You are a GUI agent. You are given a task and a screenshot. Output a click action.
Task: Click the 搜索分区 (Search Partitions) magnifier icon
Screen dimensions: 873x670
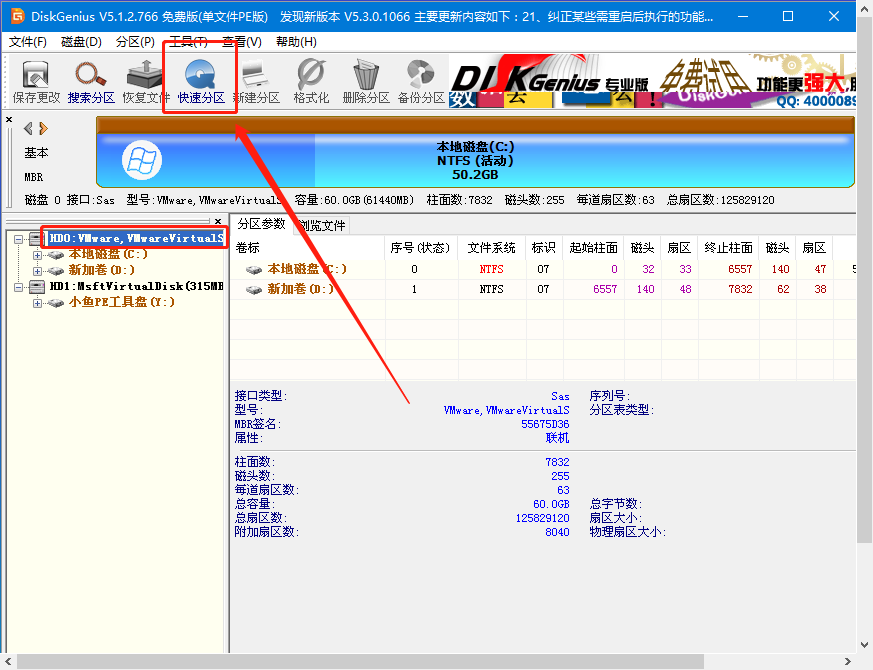[x=91, y=81]
